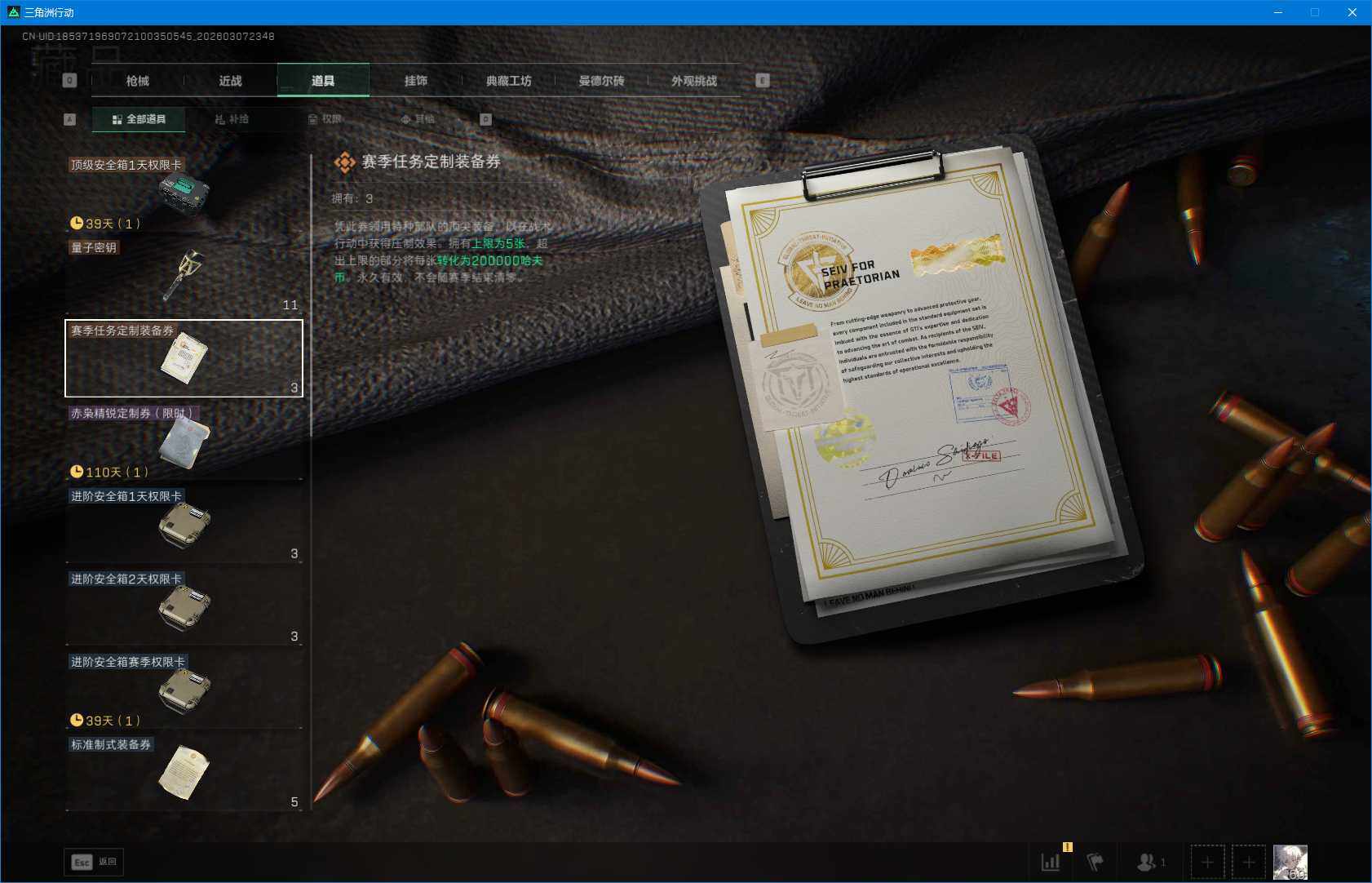Open the 外观挑战 tab
Image resolution: width=1372 pixels, height=883 pixels.
[694, 81]
